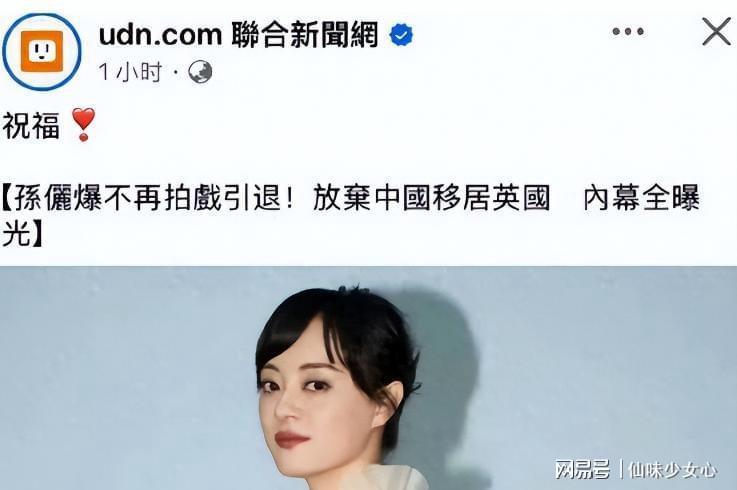This screenshot has height=490, width=737.
Task: Click the blue verified badge
Action: click(401, 35)
